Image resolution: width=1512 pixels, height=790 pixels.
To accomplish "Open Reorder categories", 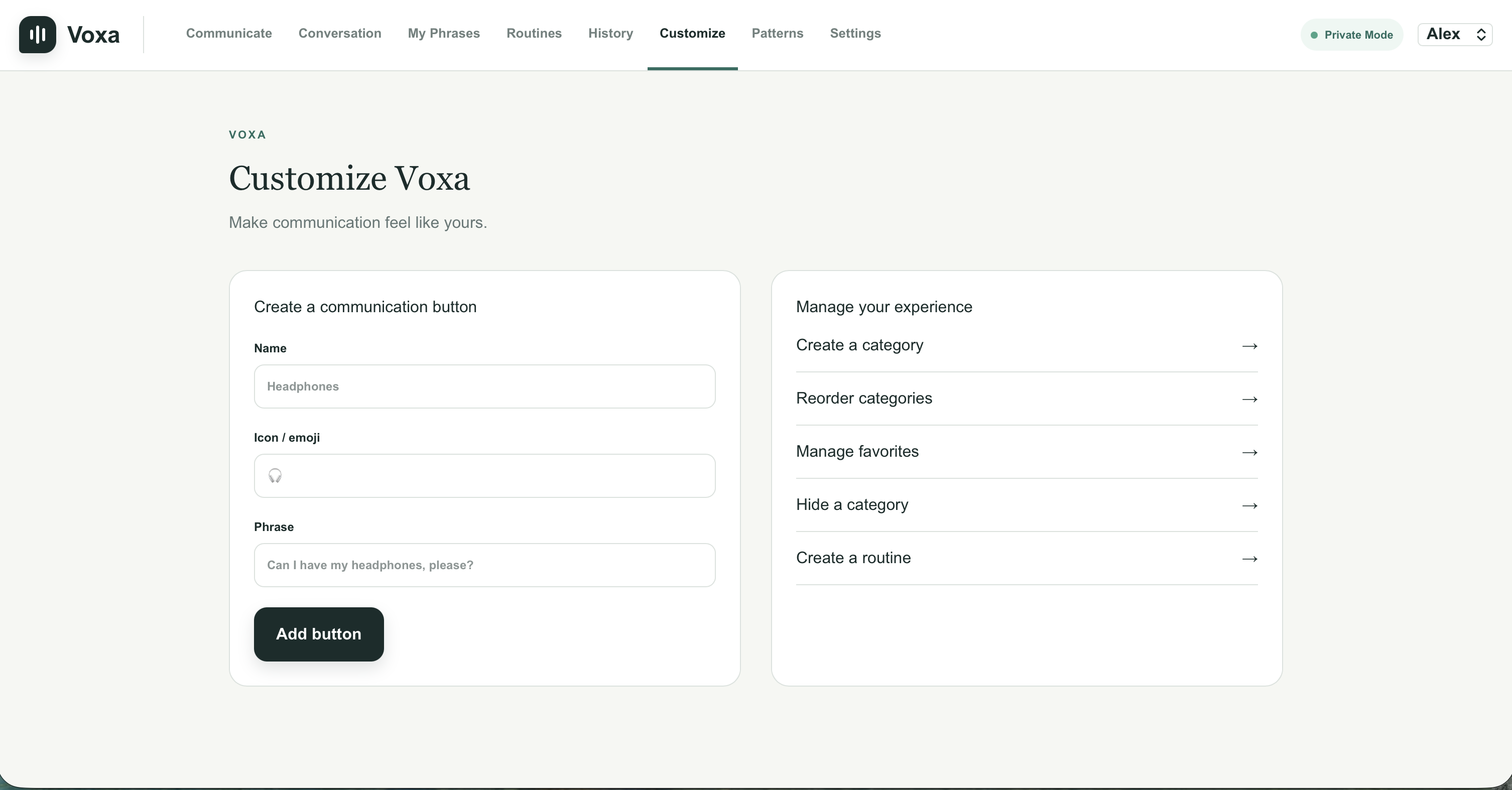I will (1027, 399).
